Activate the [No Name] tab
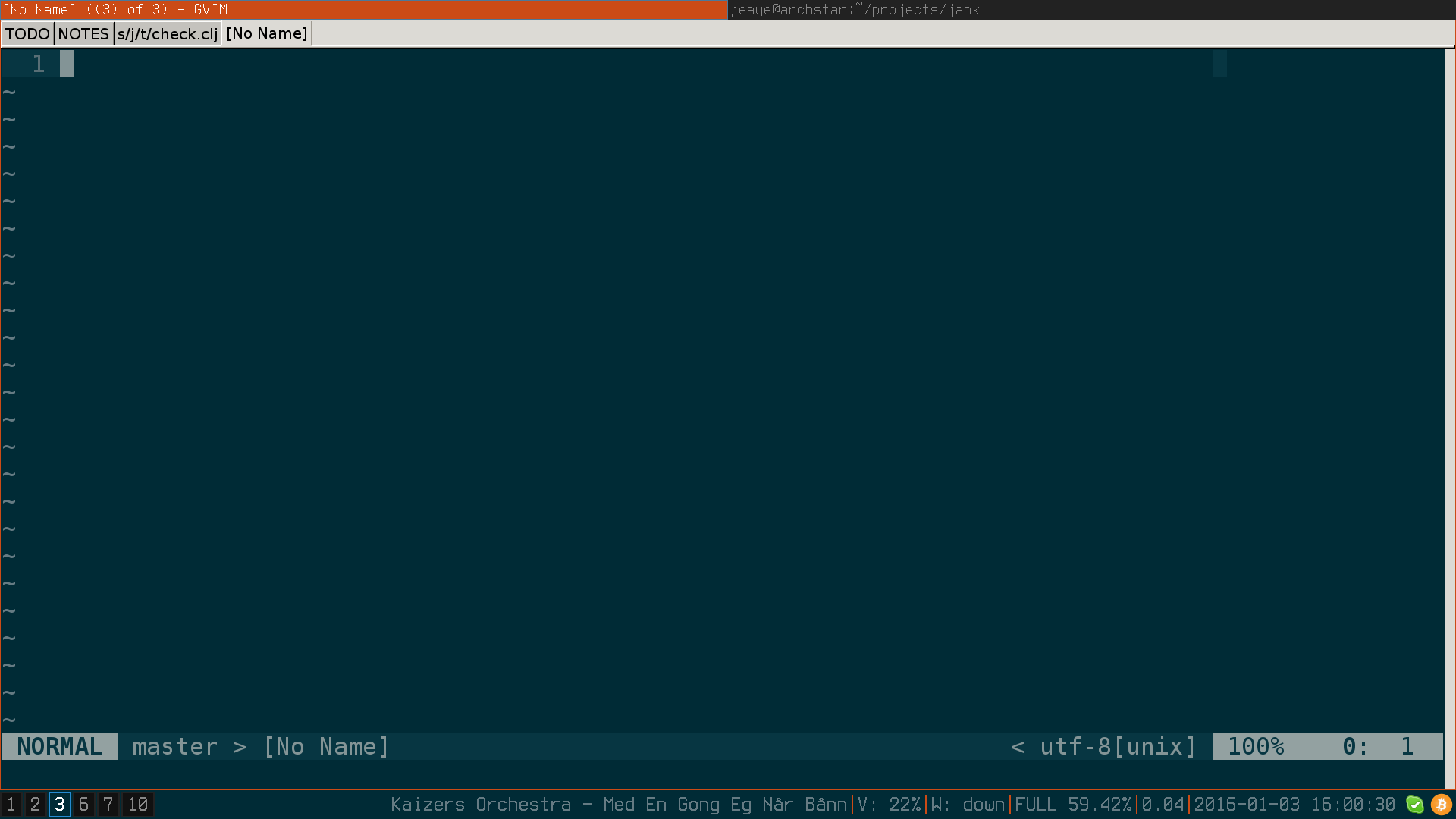 (x=266, y=33)
